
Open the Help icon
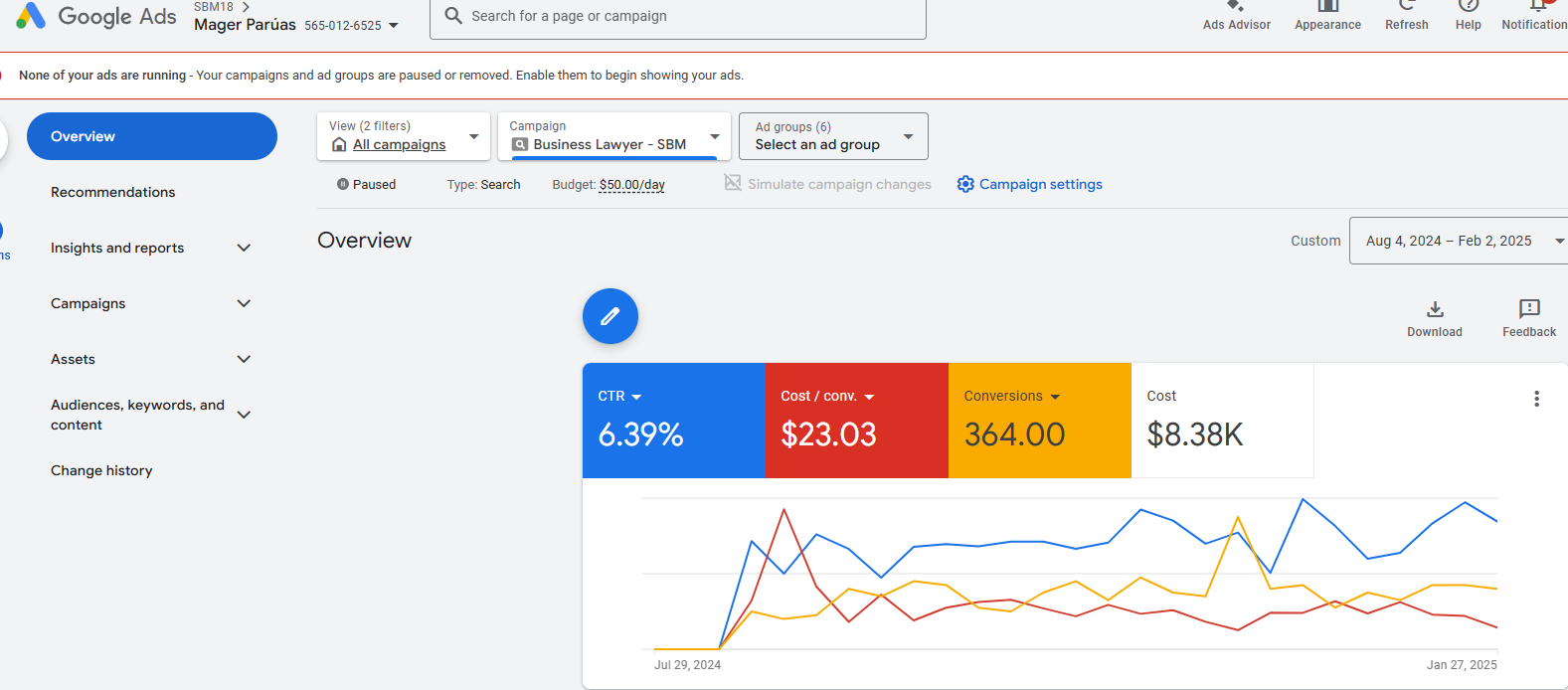(1469, 6)
